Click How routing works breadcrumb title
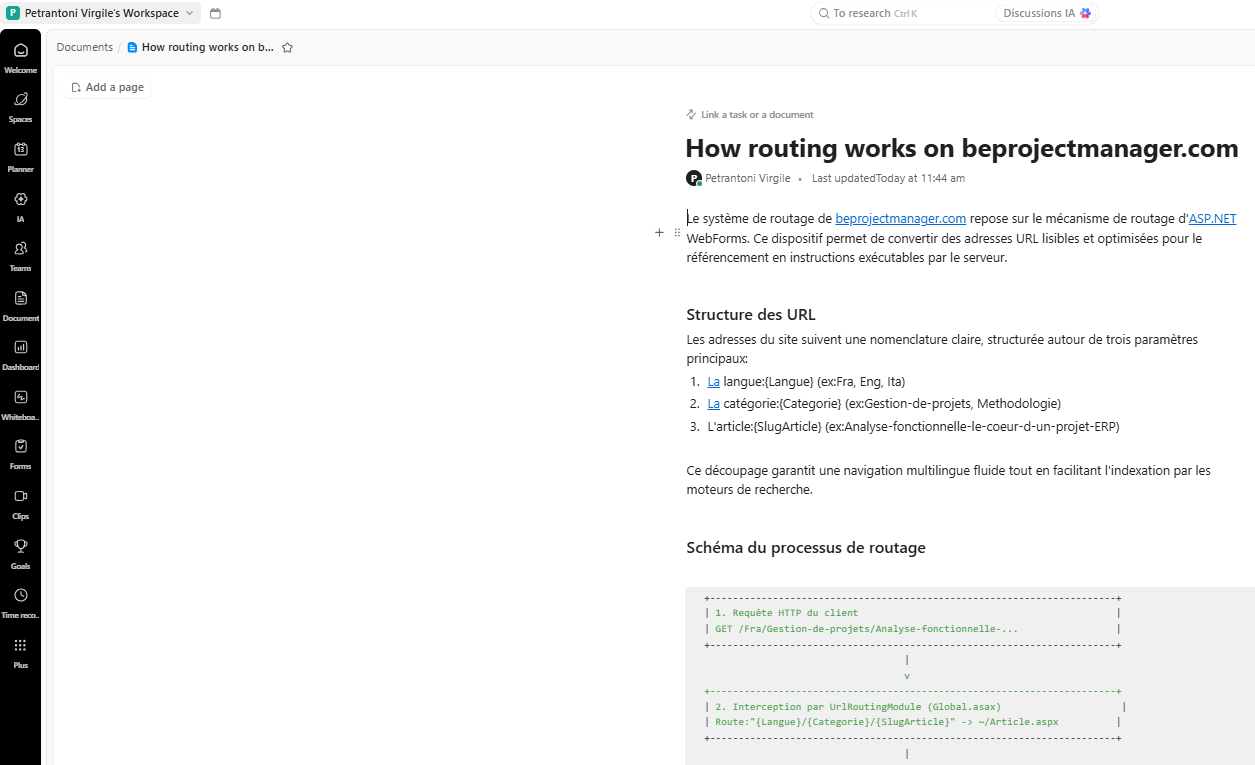The image size is (1255, 765). 208,47
